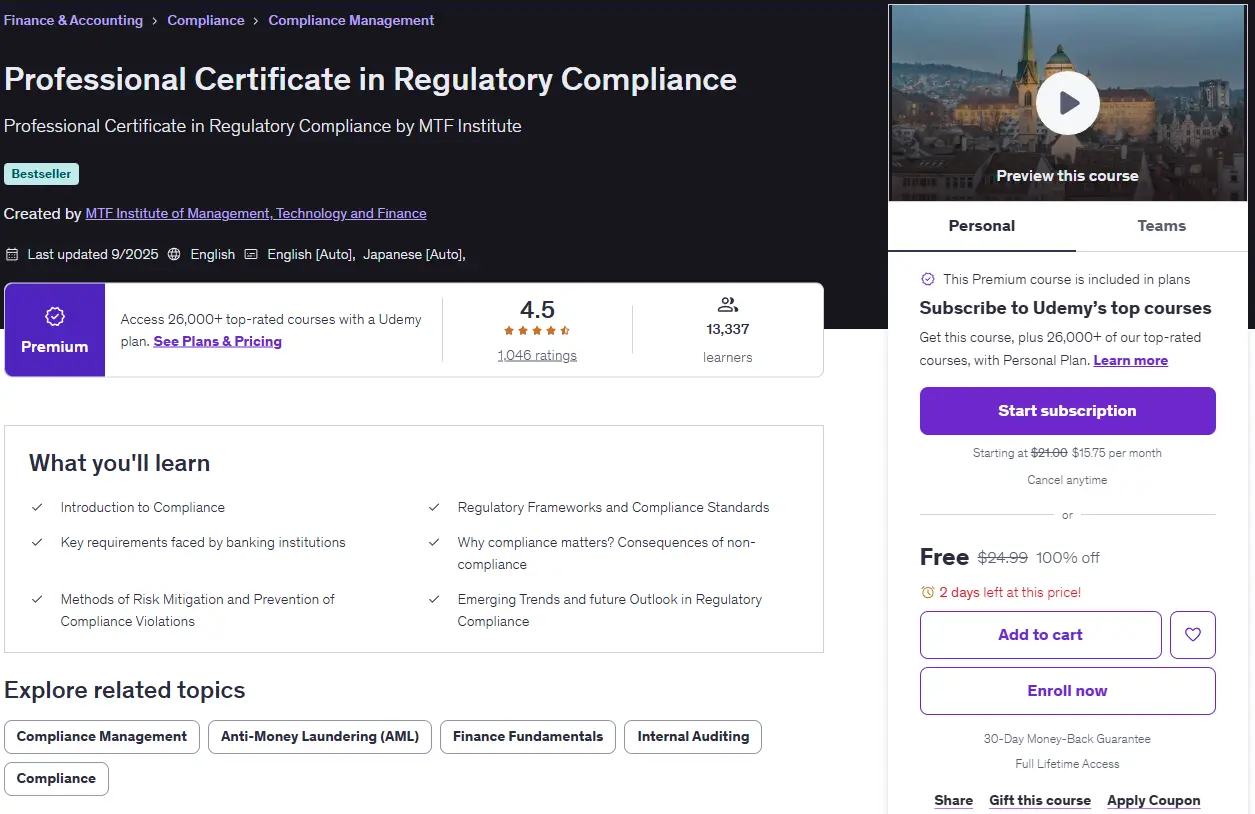Screen dimensions: 1255x814
Task: Click Add to cart button
Action: [x=1041, y=635]
